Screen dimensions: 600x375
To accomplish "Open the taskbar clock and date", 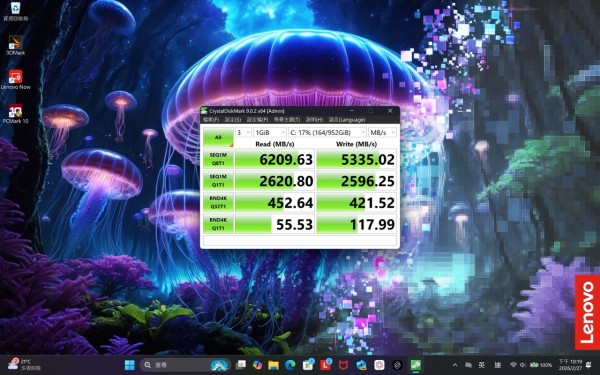I will (570, 365).
